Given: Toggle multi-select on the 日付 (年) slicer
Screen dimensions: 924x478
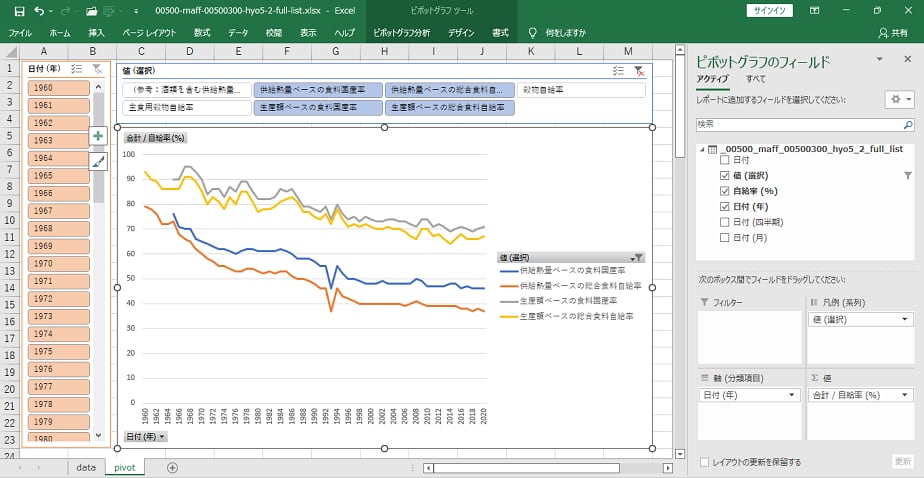Looking at the screenshot, I should pyautogui.click(x=77, y=69).
